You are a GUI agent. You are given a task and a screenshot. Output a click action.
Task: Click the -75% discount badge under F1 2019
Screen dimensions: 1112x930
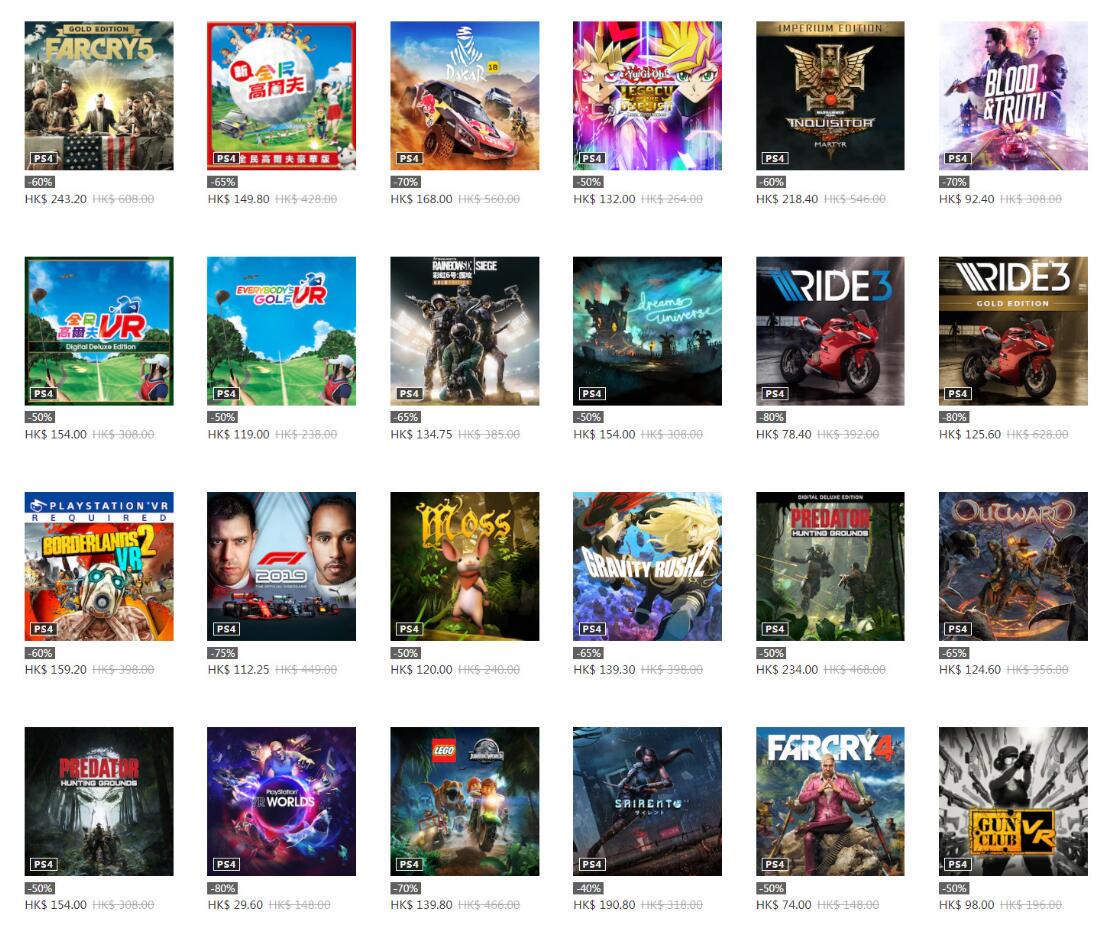pos(222,653)
